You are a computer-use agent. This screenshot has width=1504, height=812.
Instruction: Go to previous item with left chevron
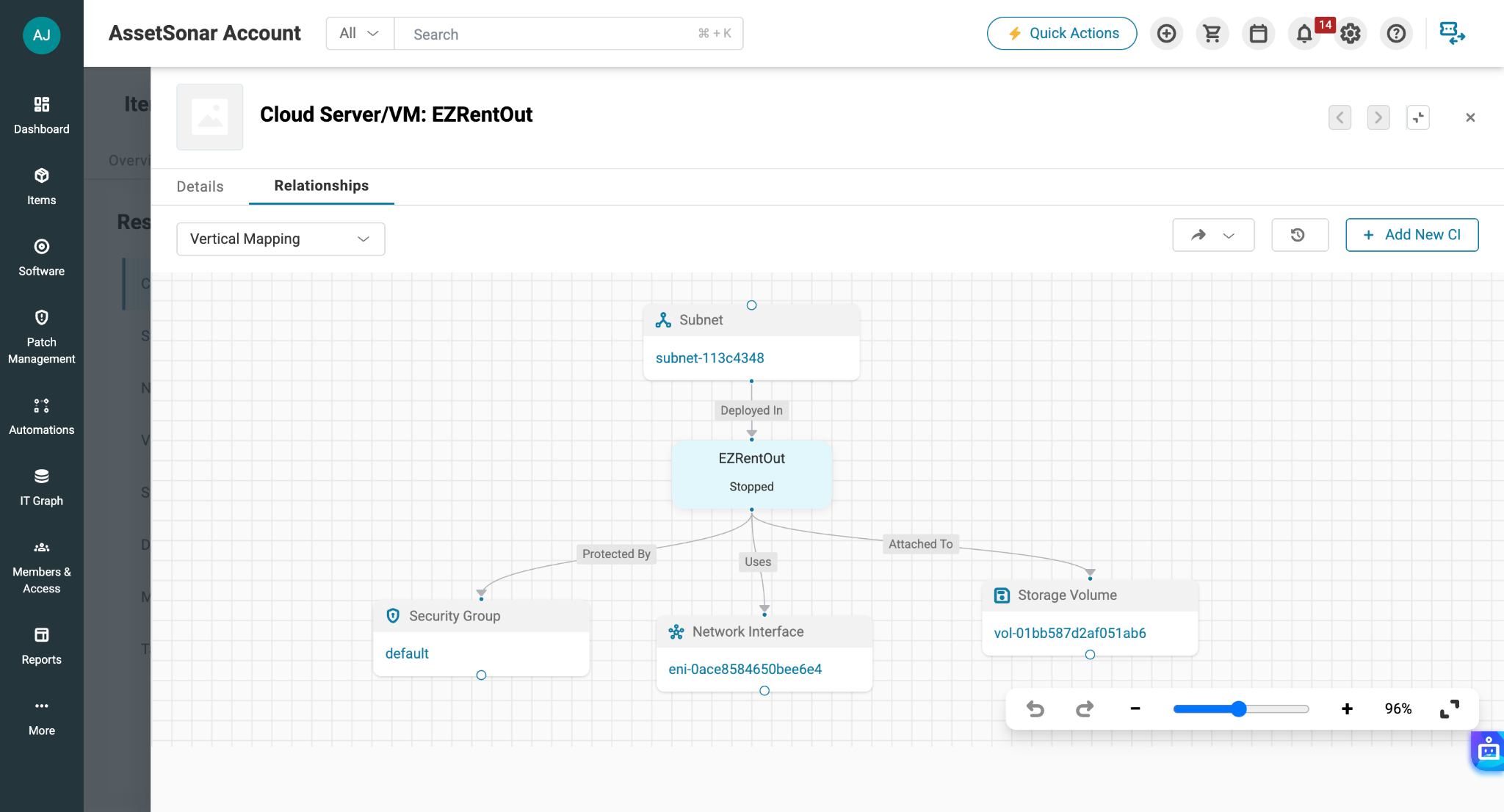pos(1340,117)
